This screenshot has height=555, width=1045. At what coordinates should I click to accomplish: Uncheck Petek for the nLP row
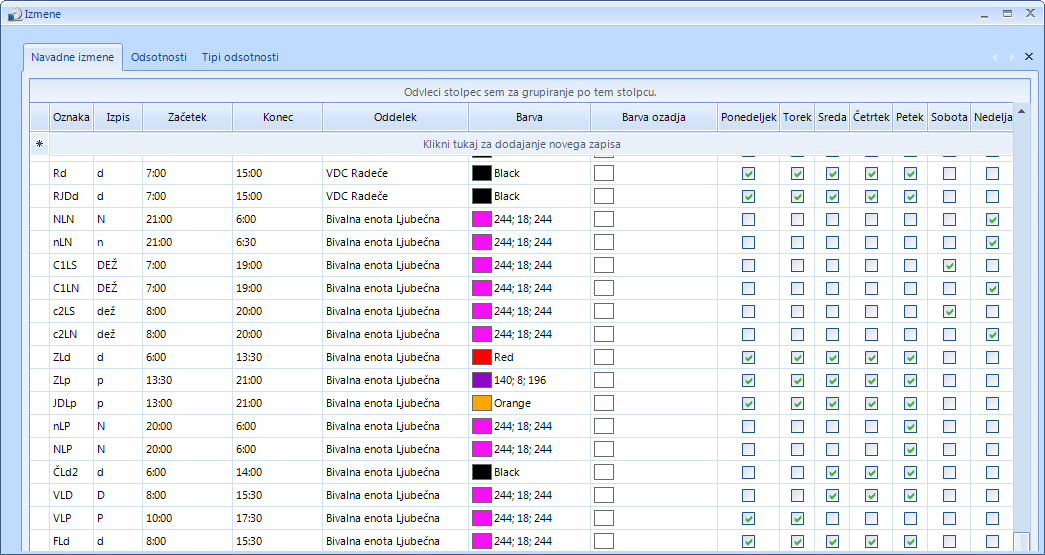coord(910,426)
